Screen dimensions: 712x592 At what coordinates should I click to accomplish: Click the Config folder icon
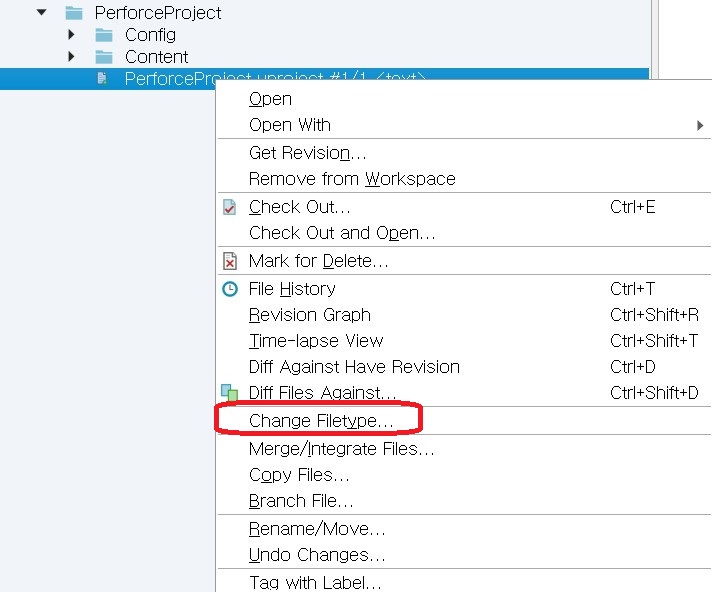104,35
